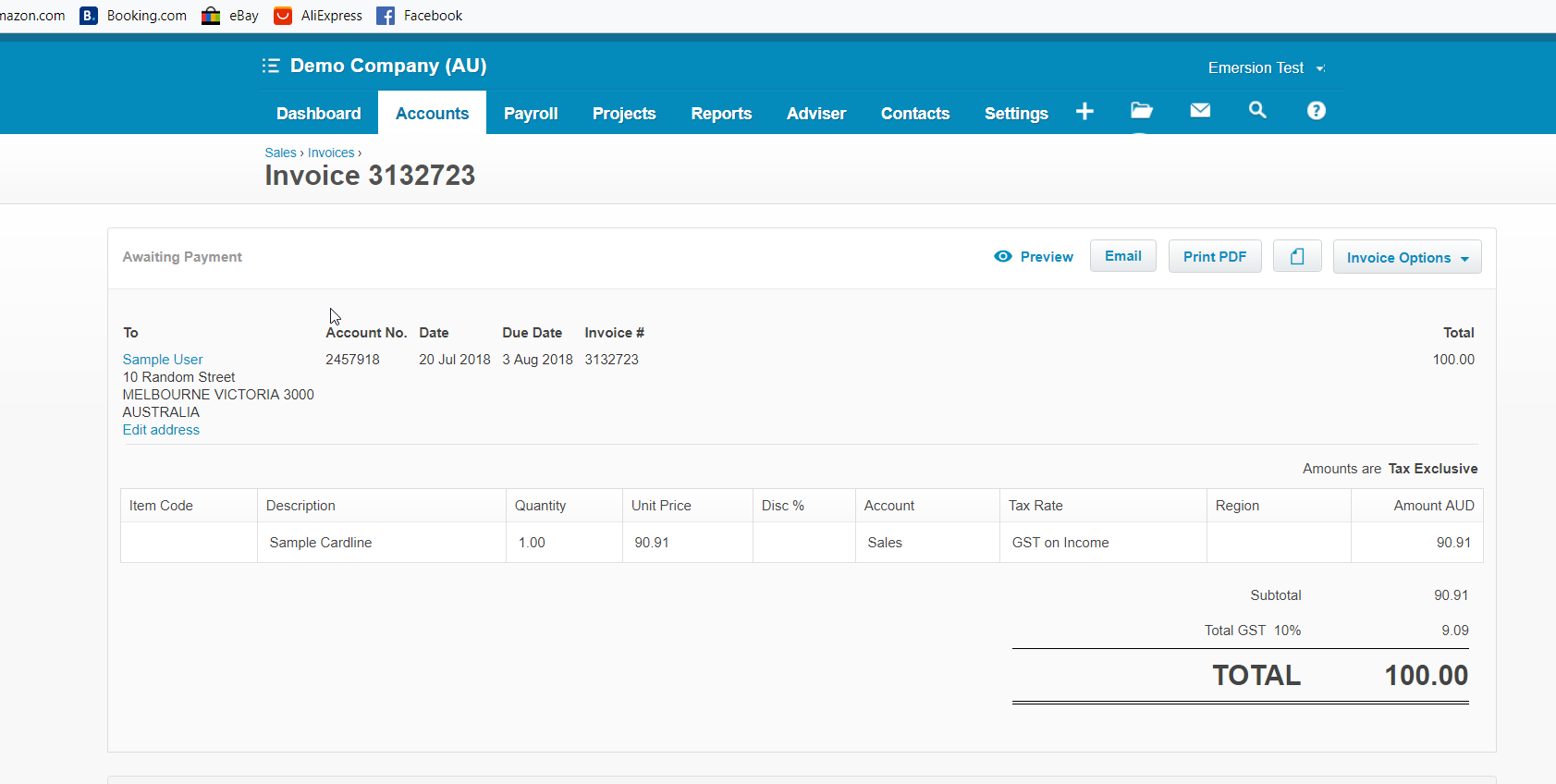Open the Sample User contact link

coord(163,360)
